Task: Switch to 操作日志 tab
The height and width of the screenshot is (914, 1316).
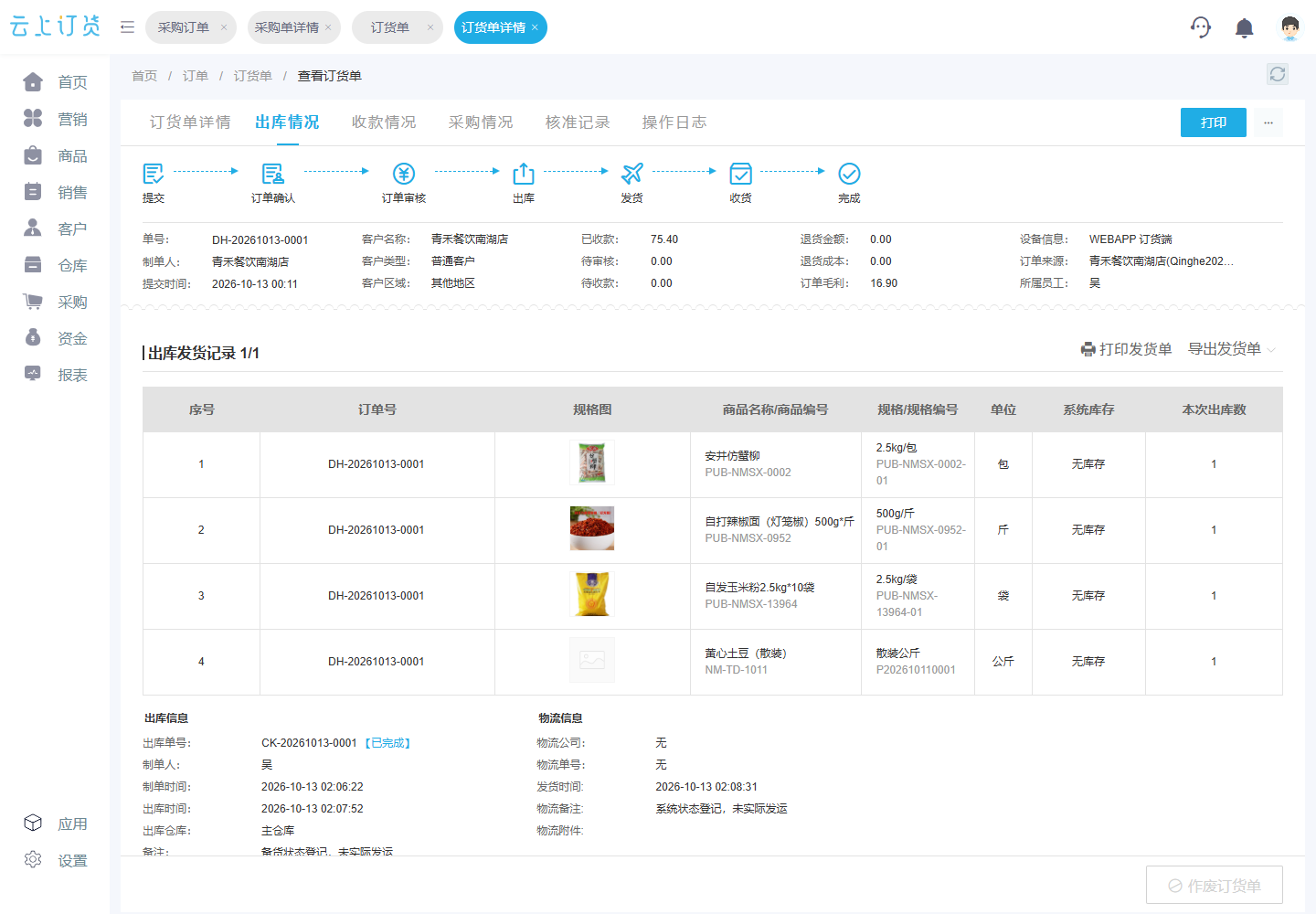Action: (x=674, y=122)
